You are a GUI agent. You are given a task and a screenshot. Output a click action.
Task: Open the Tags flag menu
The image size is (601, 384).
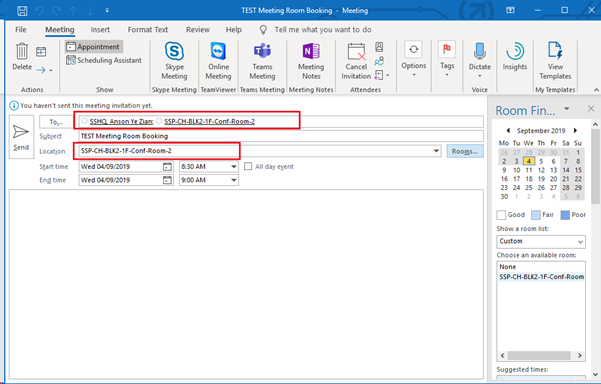447,58
